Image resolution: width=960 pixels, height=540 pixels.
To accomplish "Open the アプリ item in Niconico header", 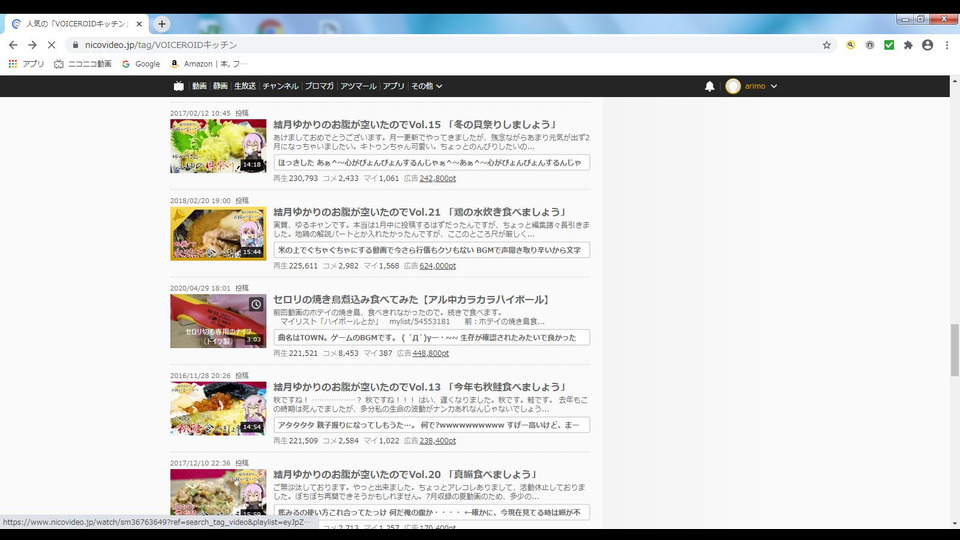I will 394,86.
